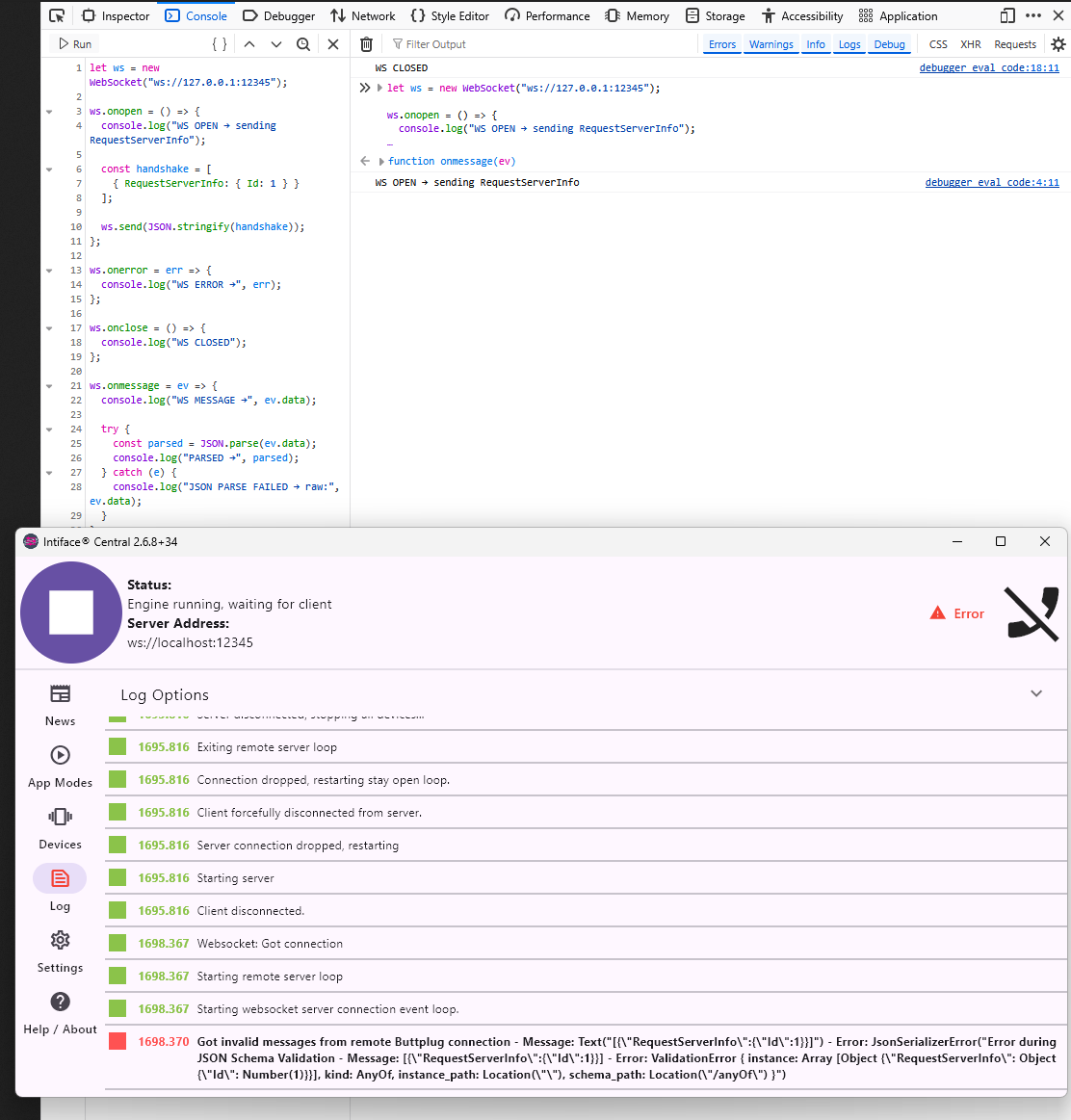The image size is (1071, 1120).
Task: Click the element picker icon in DevTools
Action: click(57, 15)
